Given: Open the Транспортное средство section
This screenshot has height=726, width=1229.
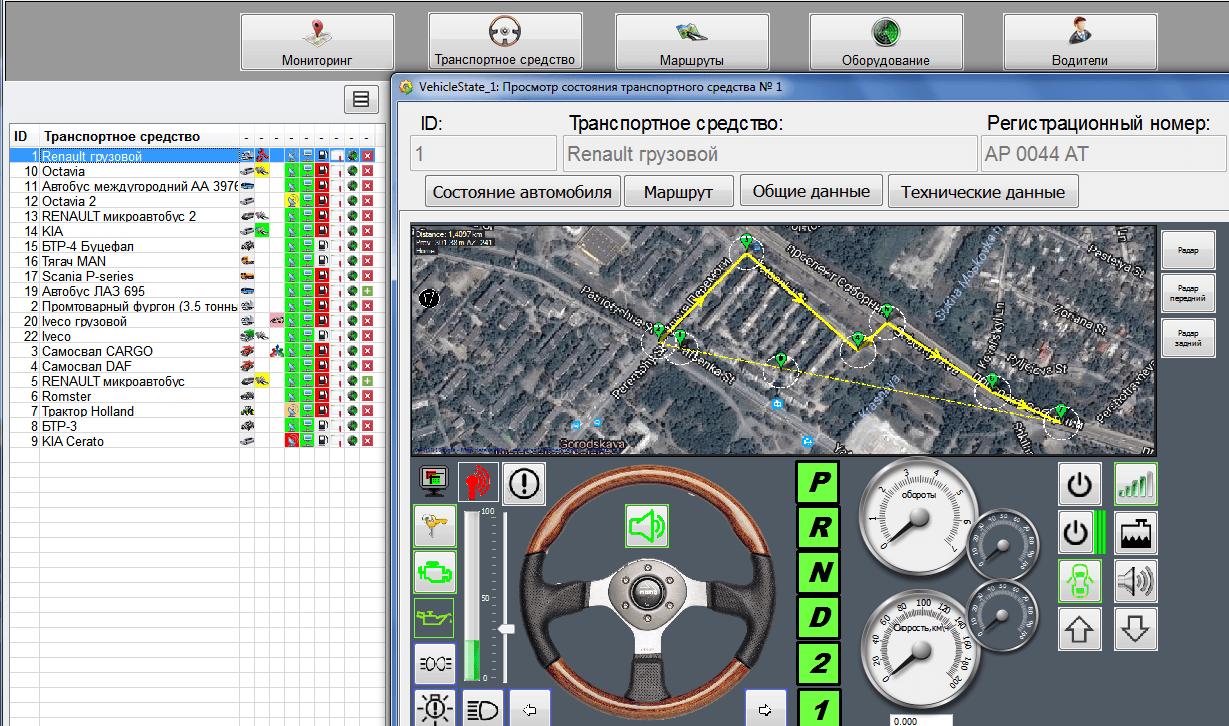Looking at the screenshot, I should coord(504,42).
